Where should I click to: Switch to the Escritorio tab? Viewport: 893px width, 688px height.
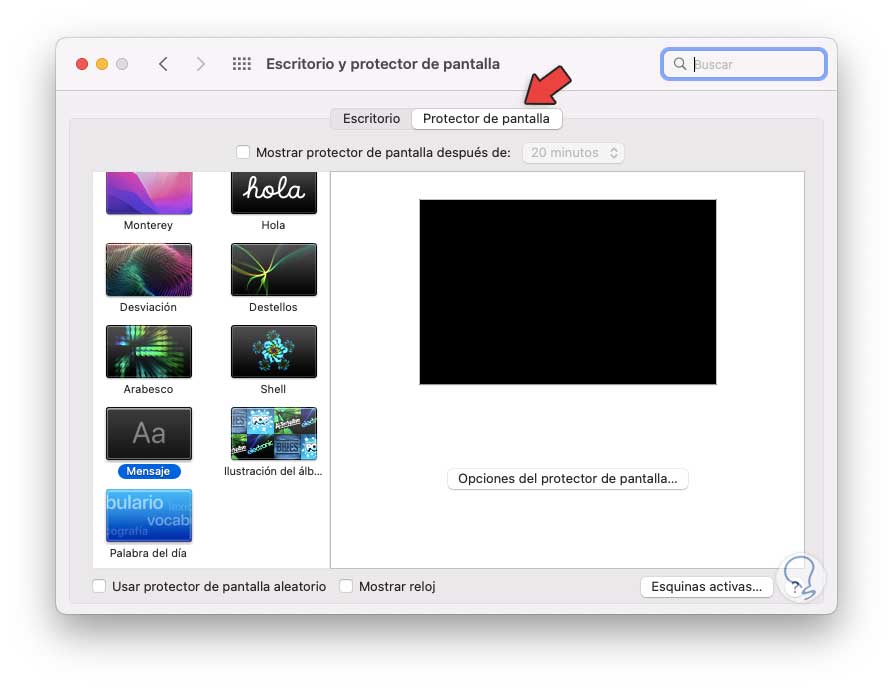pos(371,118)
